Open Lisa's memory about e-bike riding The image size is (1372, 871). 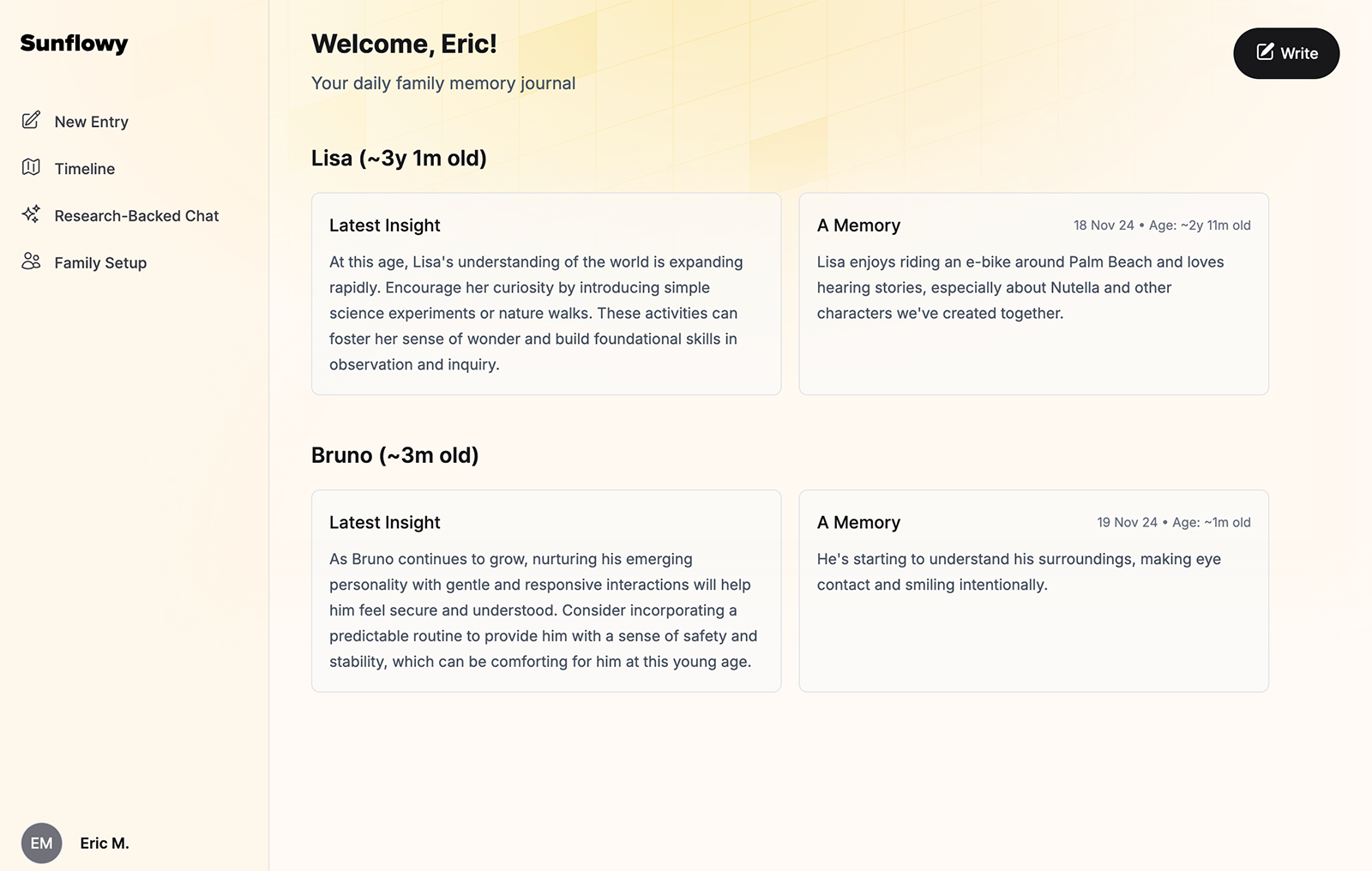pyautogui.click(x=1033, y=293)
